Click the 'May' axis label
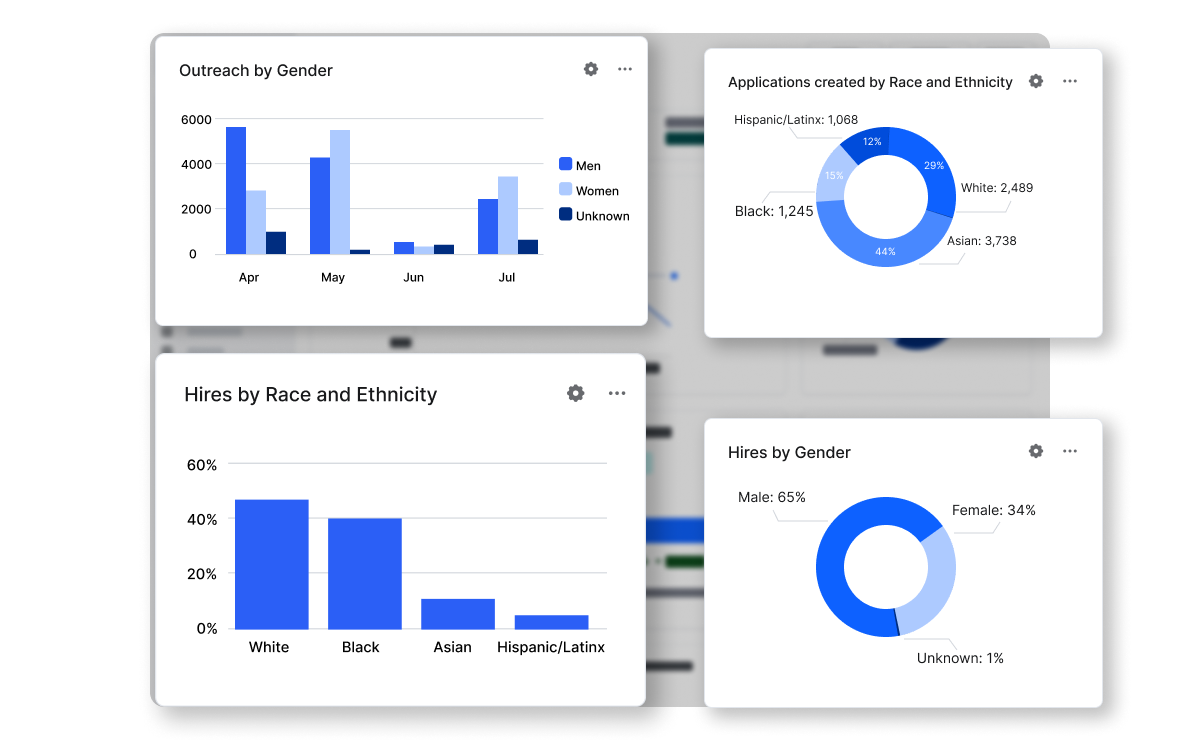 coord(333,277)
